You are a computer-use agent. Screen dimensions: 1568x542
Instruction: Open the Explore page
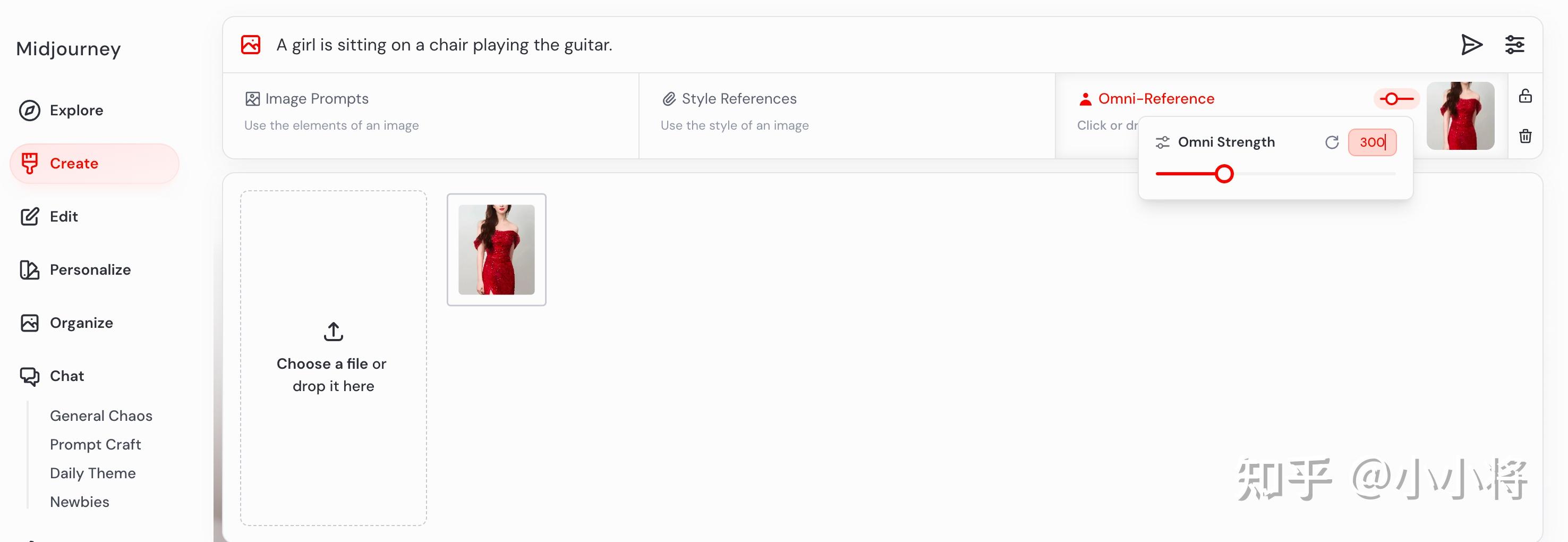(x=76, y=110)
